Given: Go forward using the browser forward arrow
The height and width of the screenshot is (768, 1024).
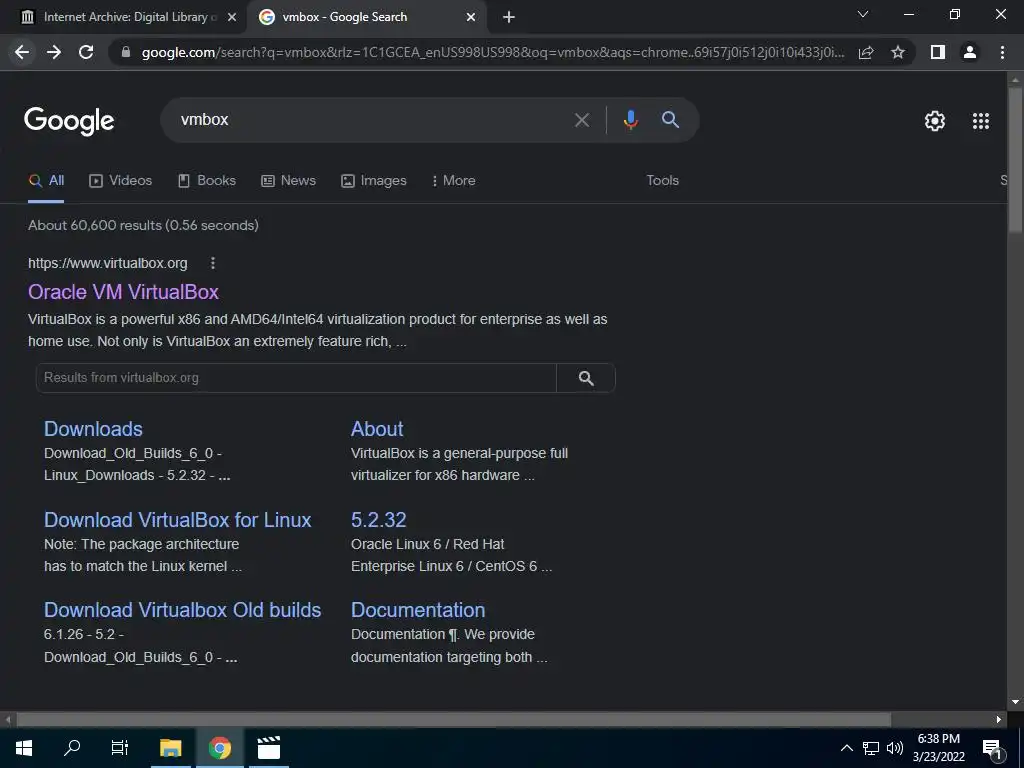Looking at the screenshot, I should click(x=54, y=52).
